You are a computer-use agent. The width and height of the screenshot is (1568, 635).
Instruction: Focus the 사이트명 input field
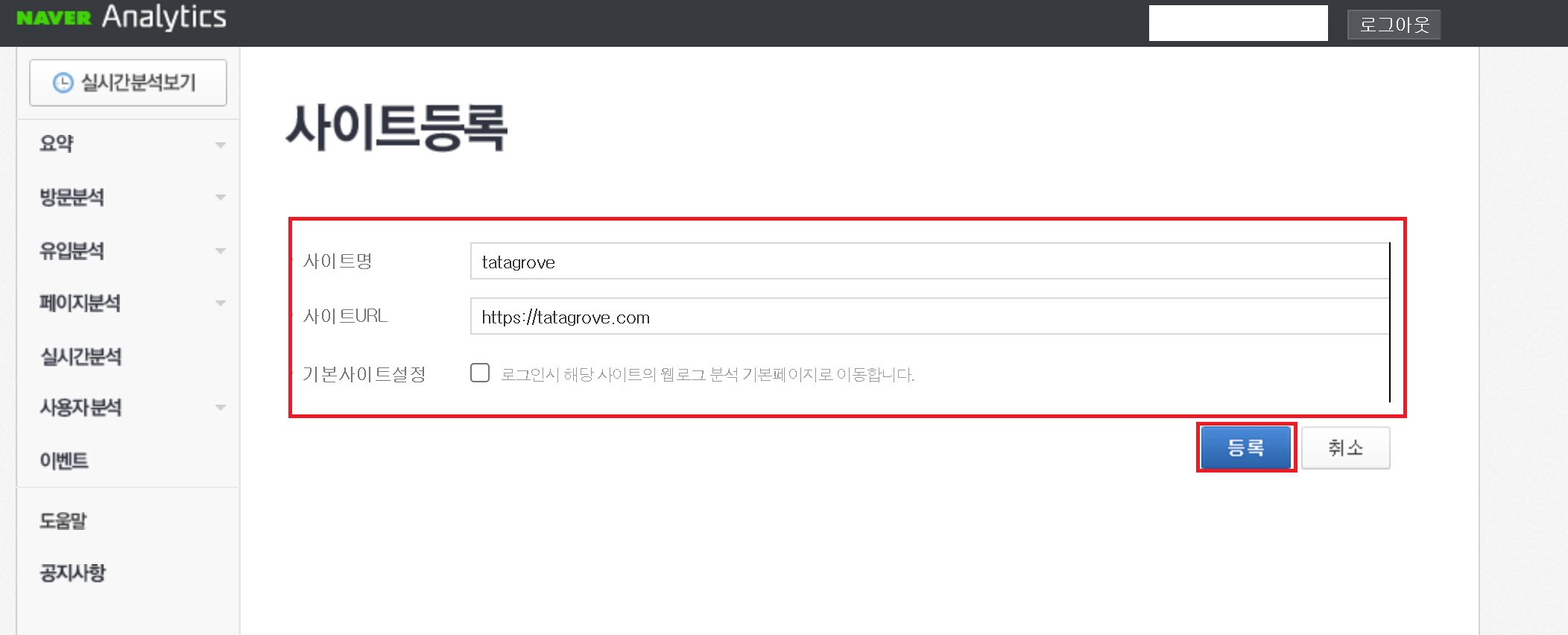click(929, 262)
